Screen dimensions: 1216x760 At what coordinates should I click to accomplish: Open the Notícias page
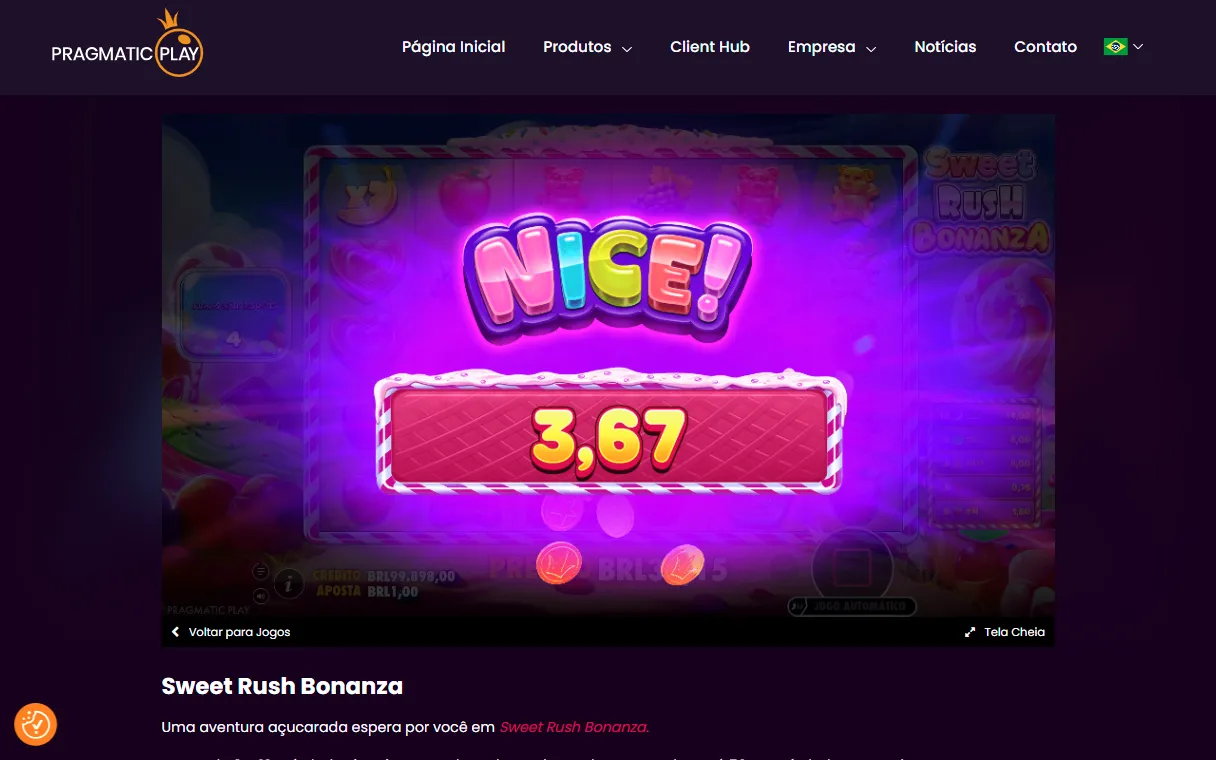click(945, 47)
